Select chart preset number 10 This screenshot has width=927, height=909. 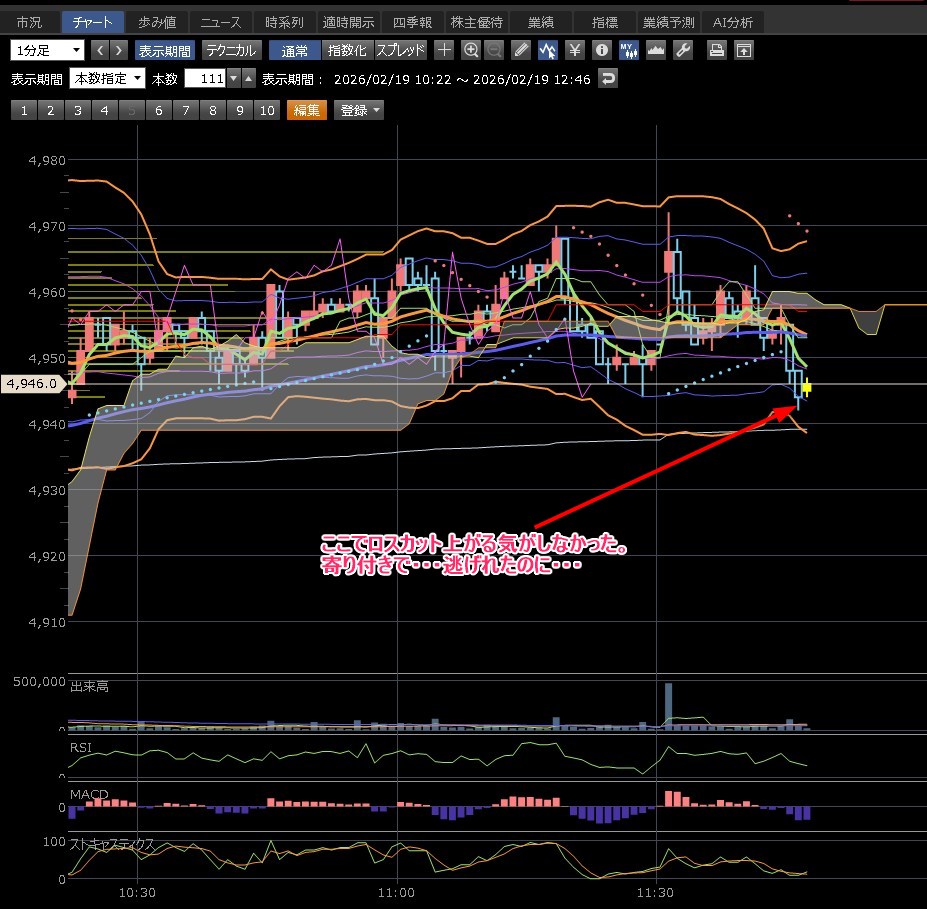click(266, 111)
